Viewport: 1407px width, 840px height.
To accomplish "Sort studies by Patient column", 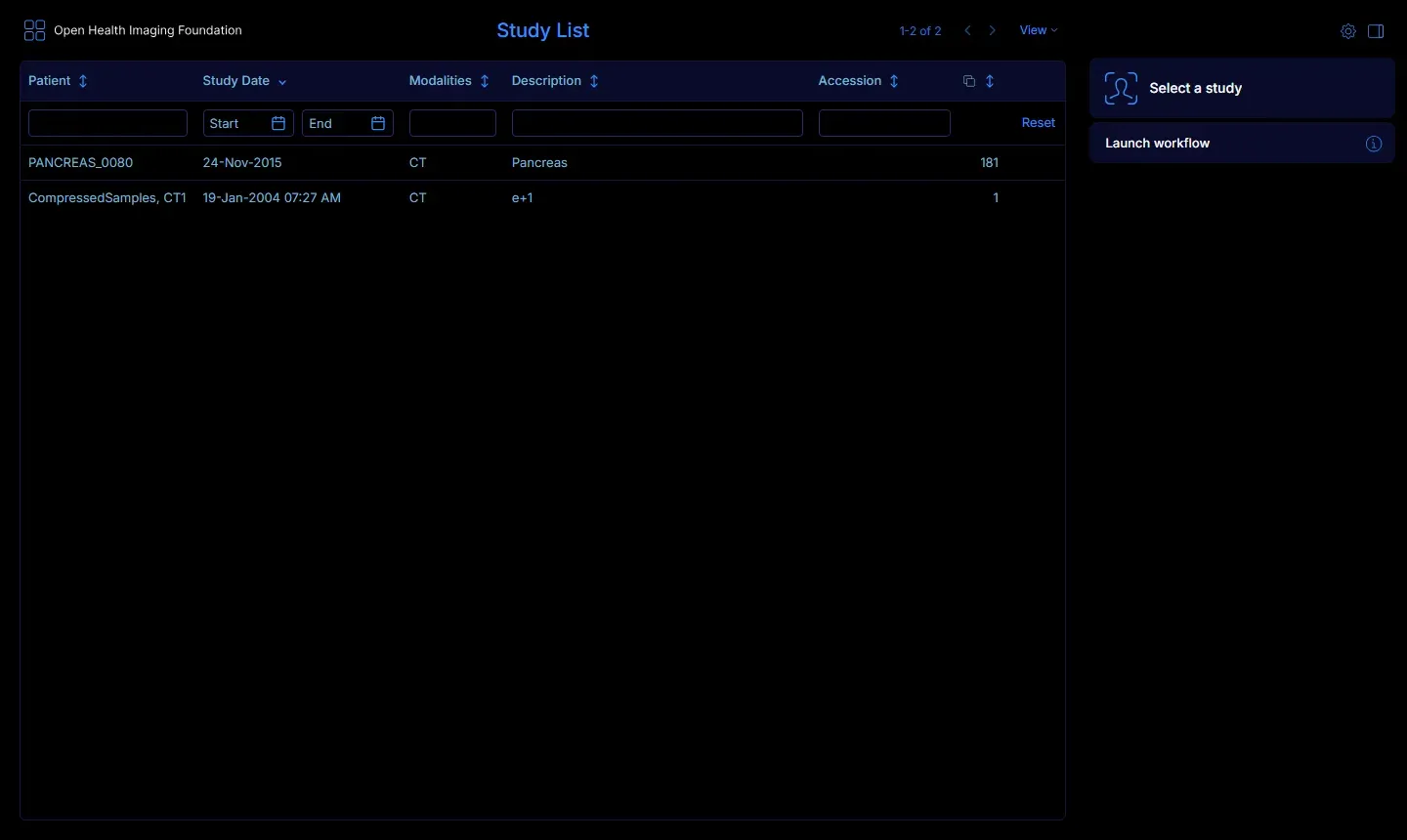I will pos(83,81).
